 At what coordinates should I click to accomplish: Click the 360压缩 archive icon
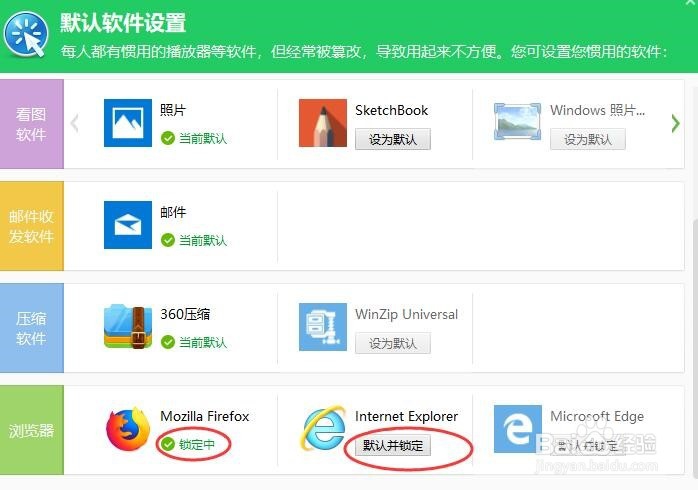coord(128,326)
